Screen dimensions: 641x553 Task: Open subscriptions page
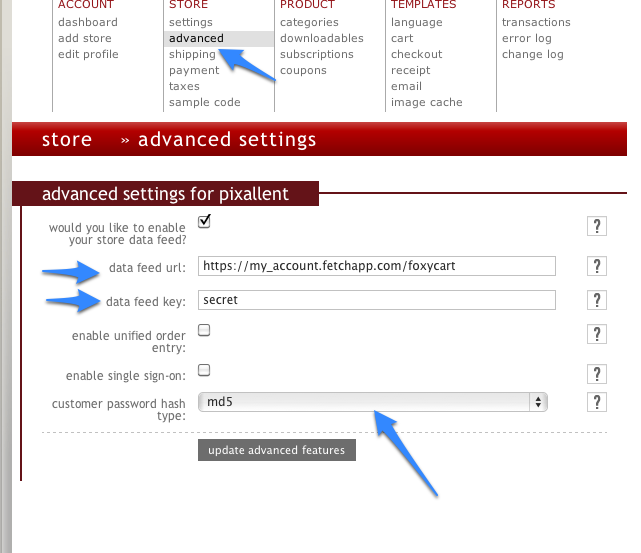[x=317, y=54]
